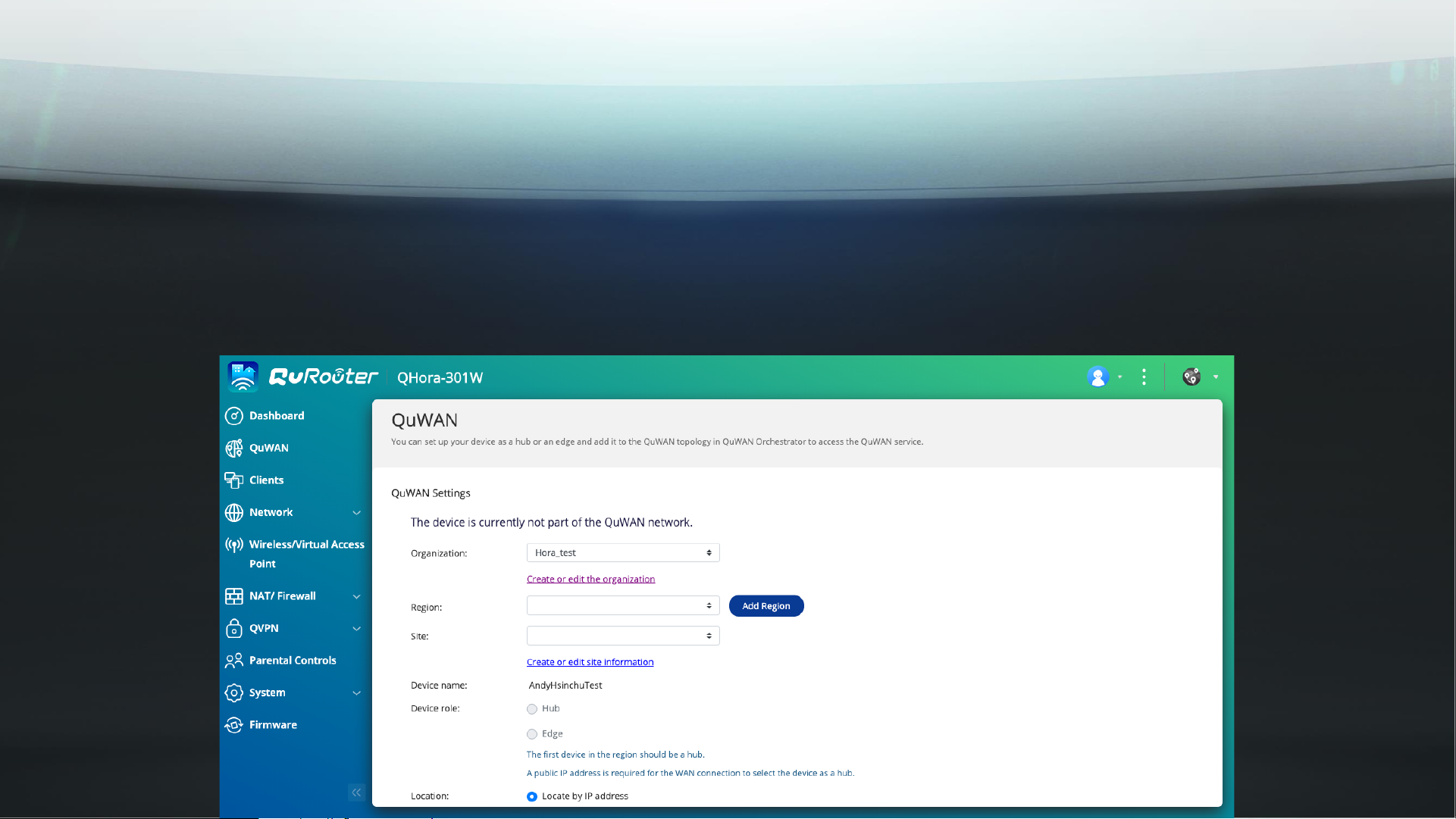
Task: Open the Parental Controls menu item
Action: click(293, 661)
